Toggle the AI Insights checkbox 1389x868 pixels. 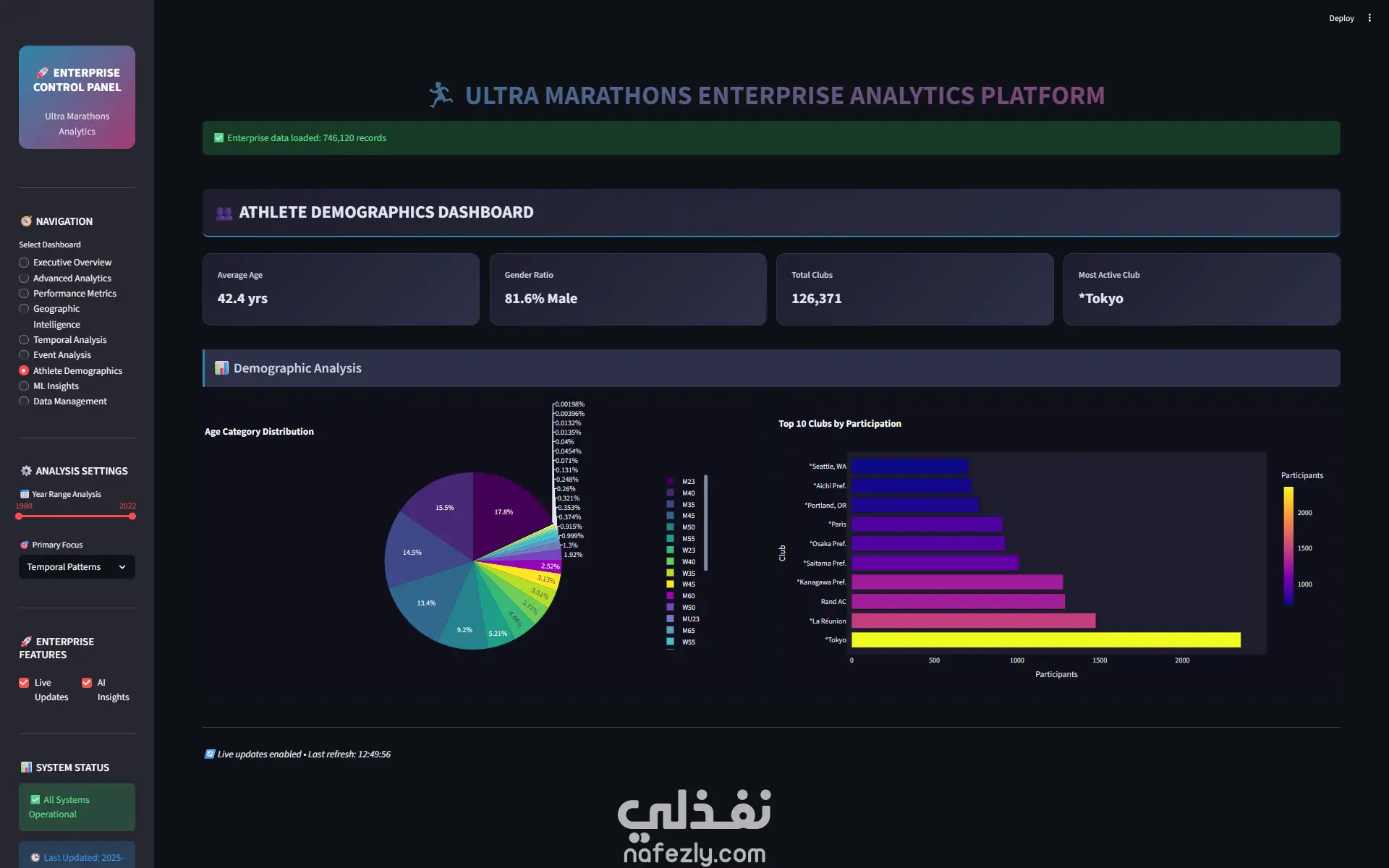coord(87,683)
